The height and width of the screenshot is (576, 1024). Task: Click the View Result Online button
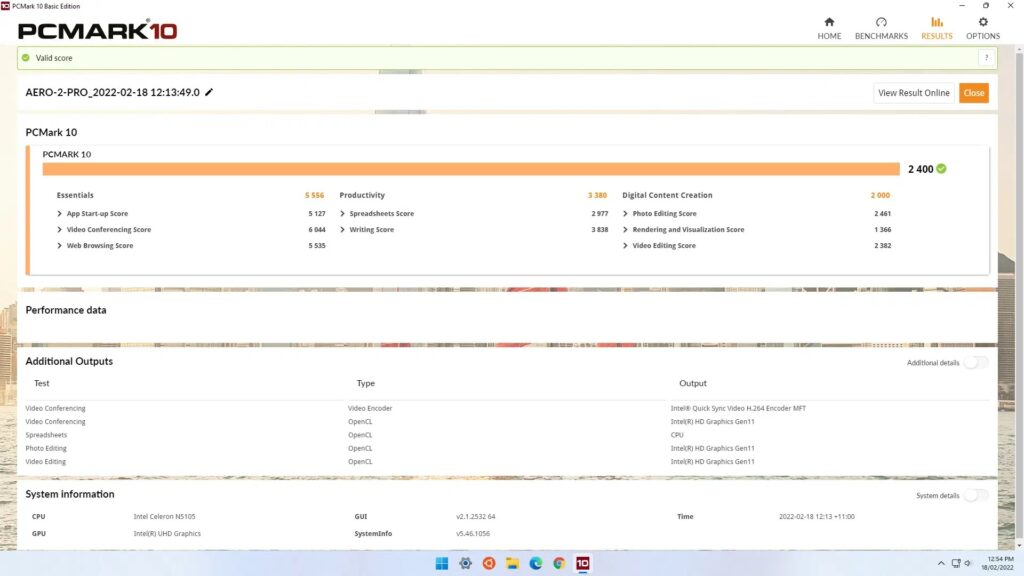913,93
